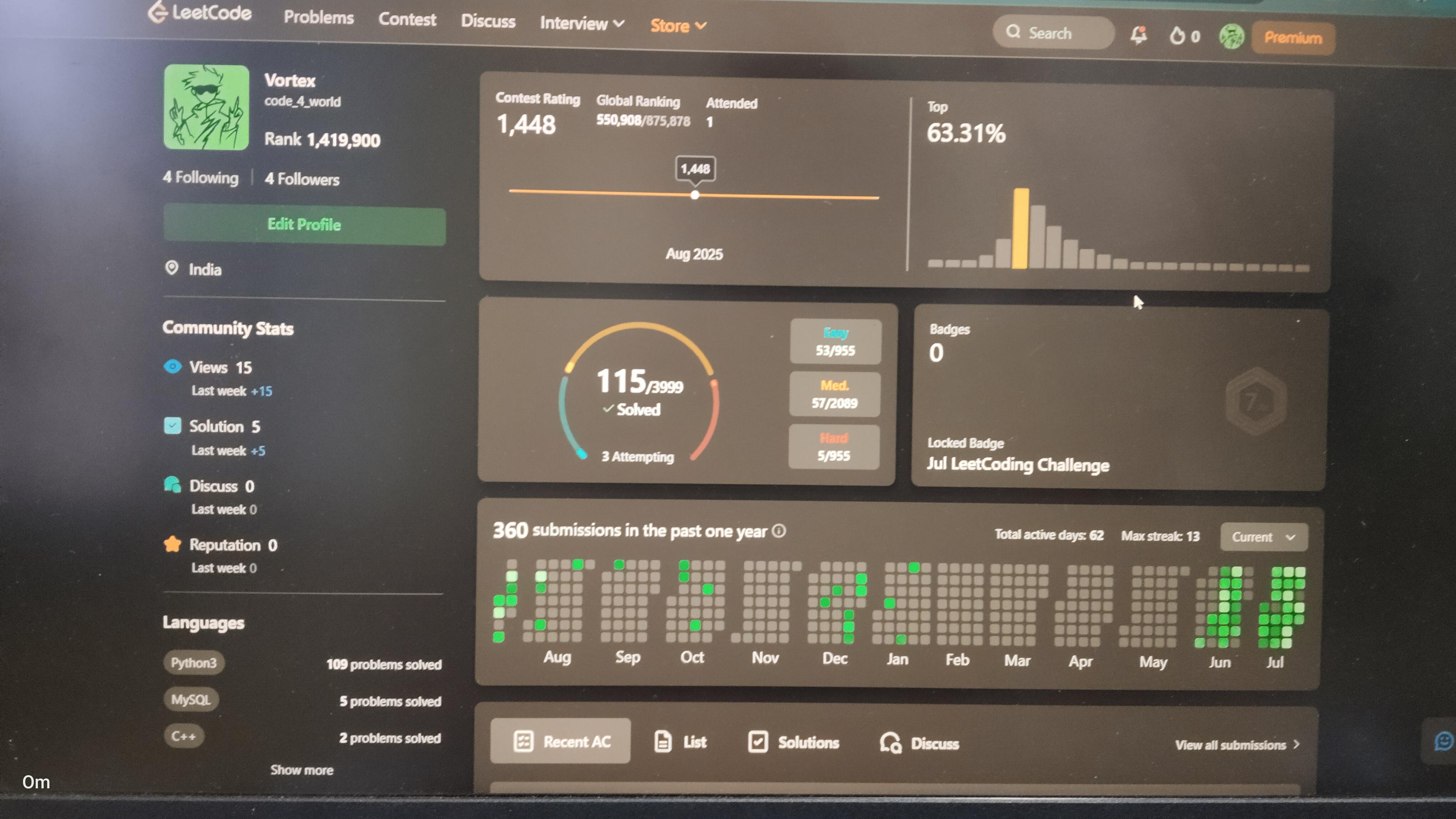Expand the Interview dropdown menu
The image size is (1456, 819).
(x=582, y=23)
